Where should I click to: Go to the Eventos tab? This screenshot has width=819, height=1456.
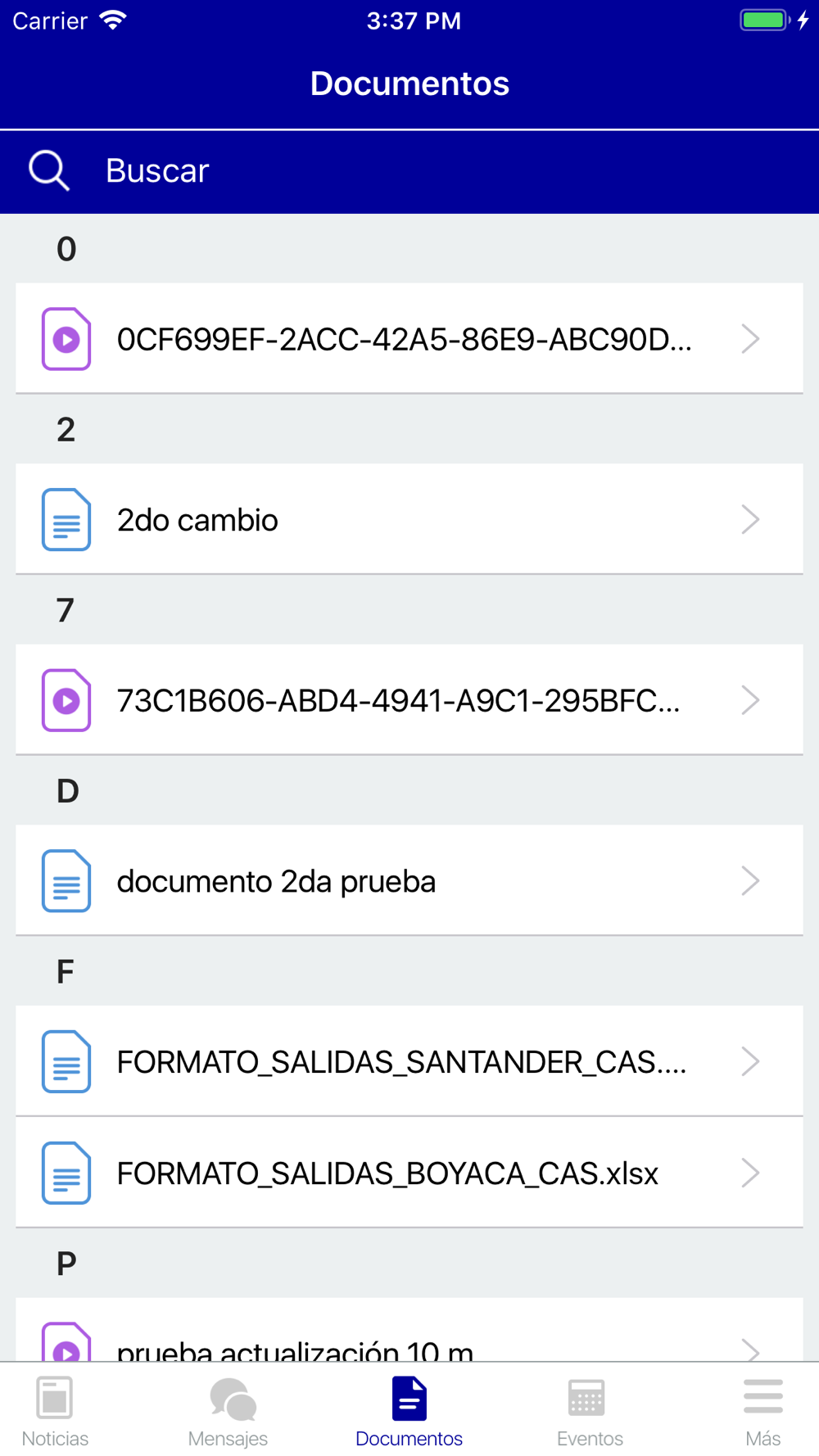pyautogui.click(x=589, y=1411)
